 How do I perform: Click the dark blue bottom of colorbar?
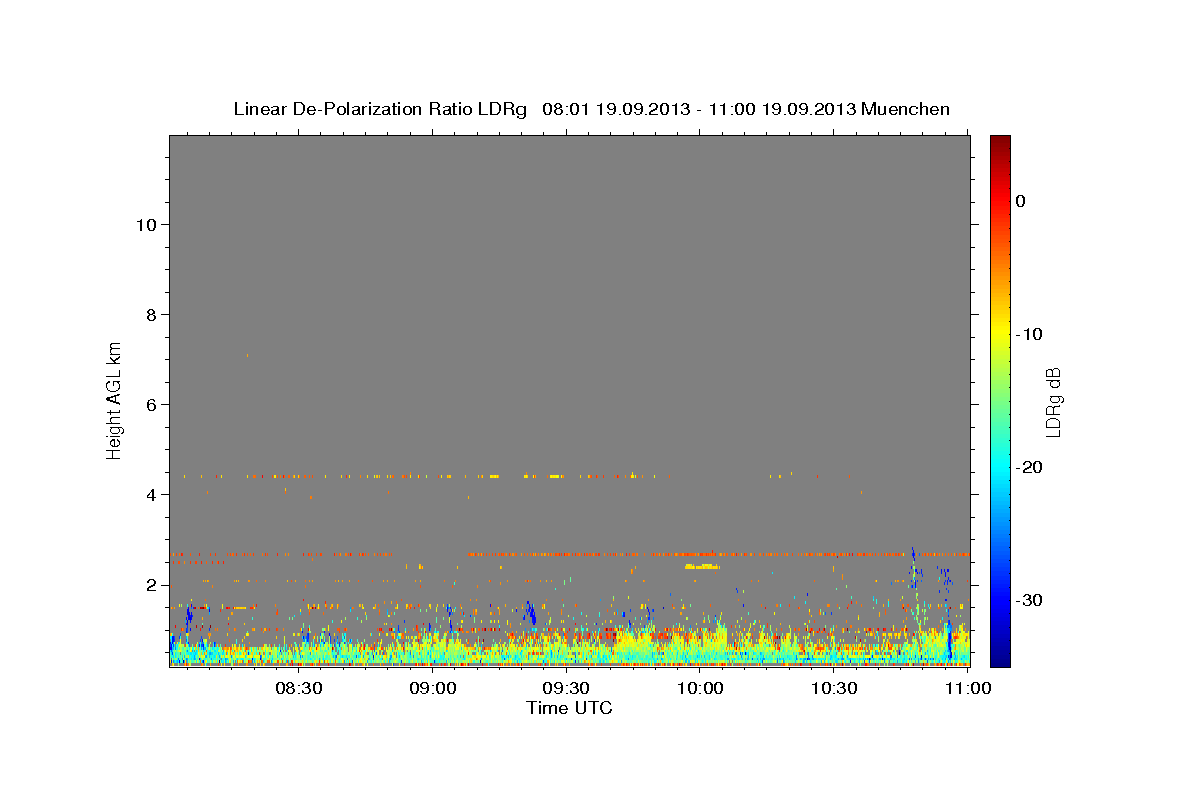point(1000,659)
